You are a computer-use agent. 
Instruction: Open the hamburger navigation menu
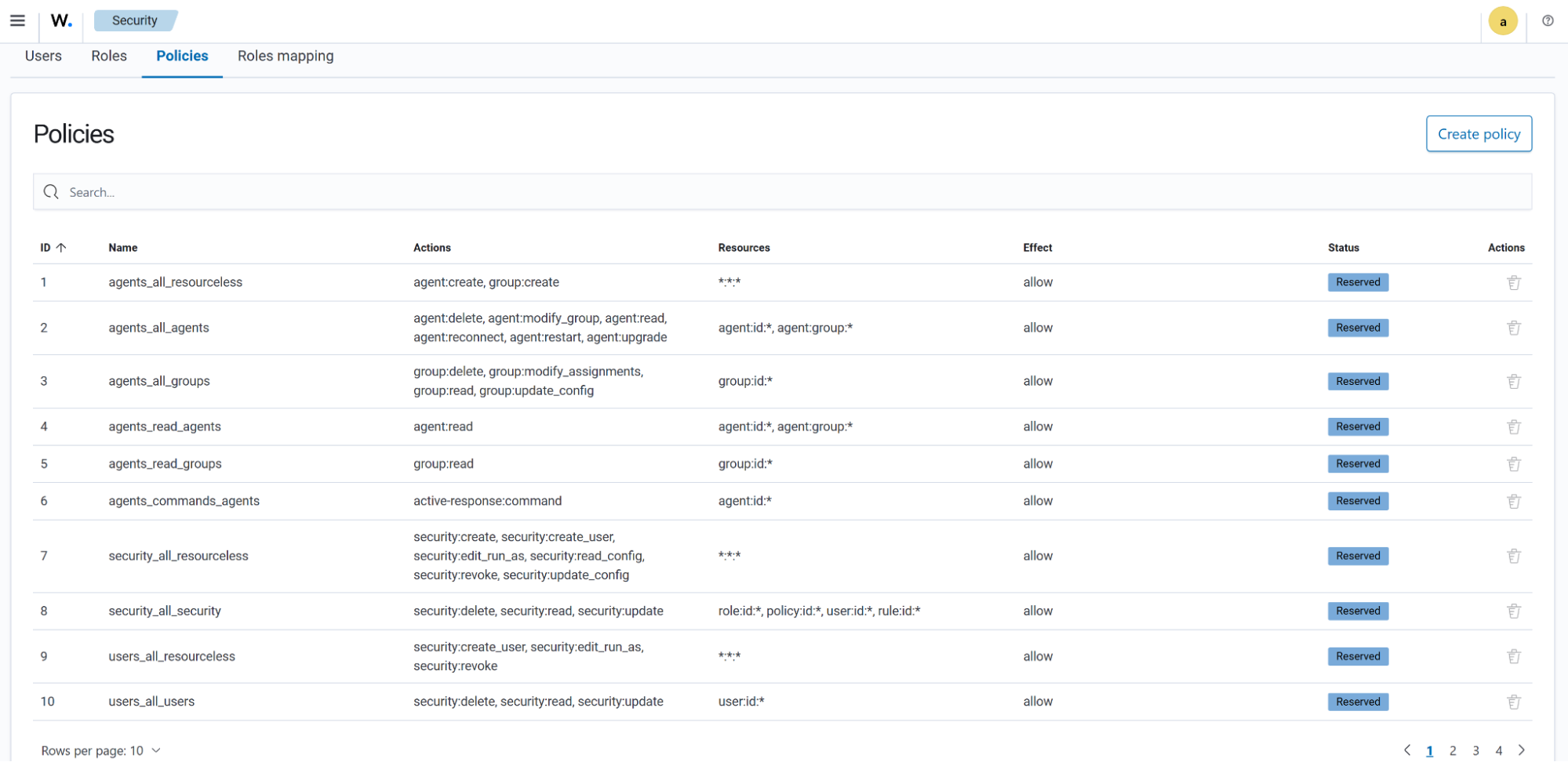coord(17,20)
